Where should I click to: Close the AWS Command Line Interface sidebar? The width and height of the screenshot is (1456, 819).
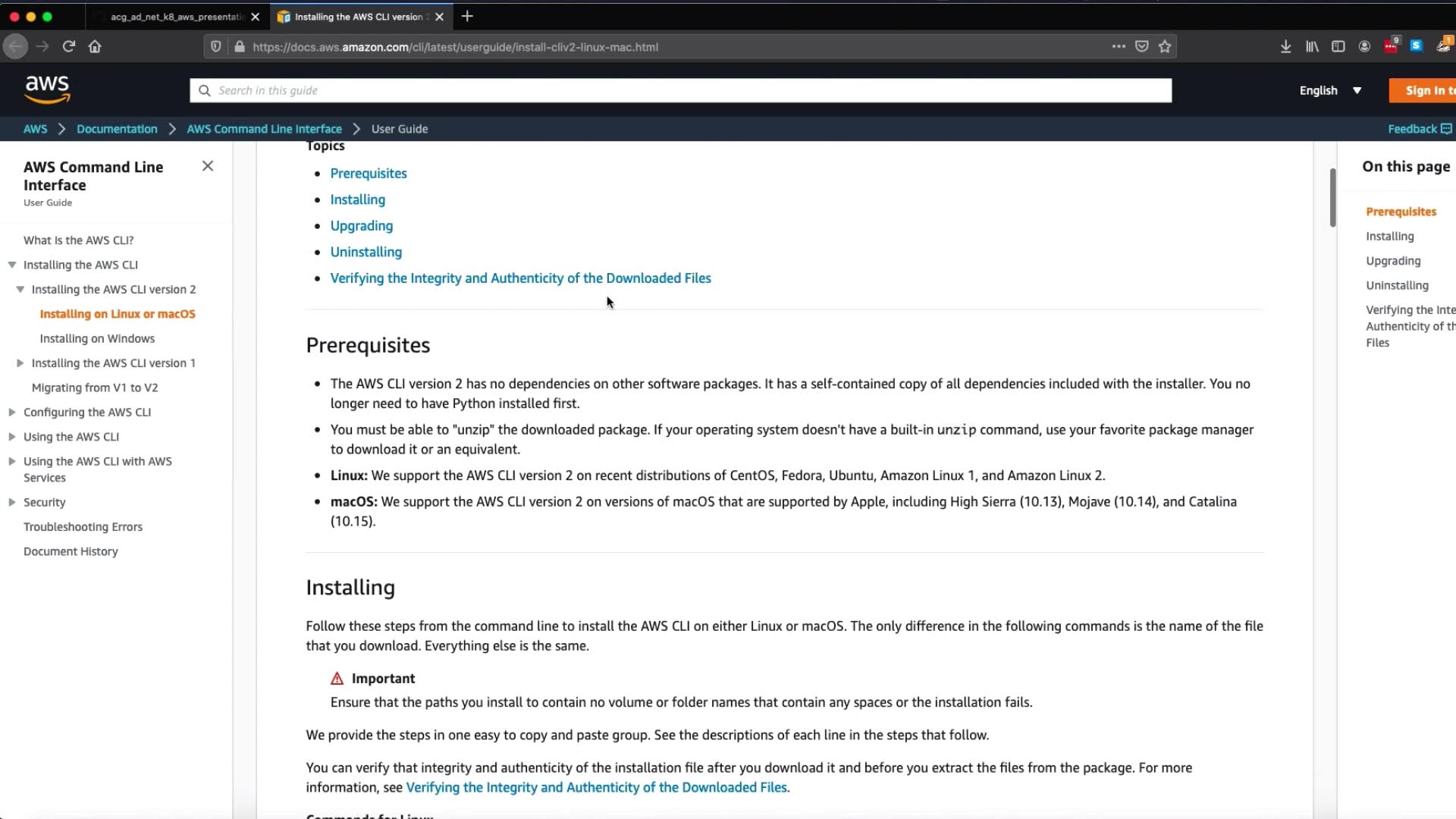(208, 166)
